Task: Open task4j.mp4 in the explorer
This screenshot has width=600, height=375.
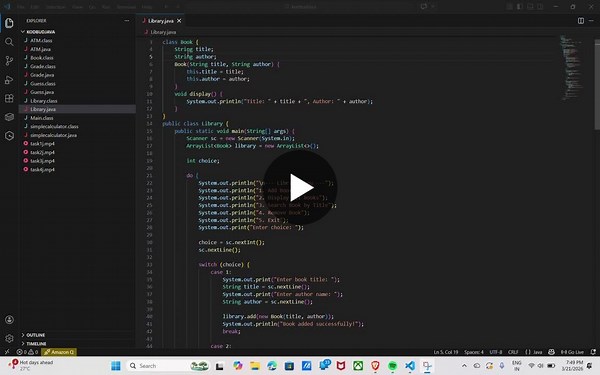Action: tap(42, 170)
